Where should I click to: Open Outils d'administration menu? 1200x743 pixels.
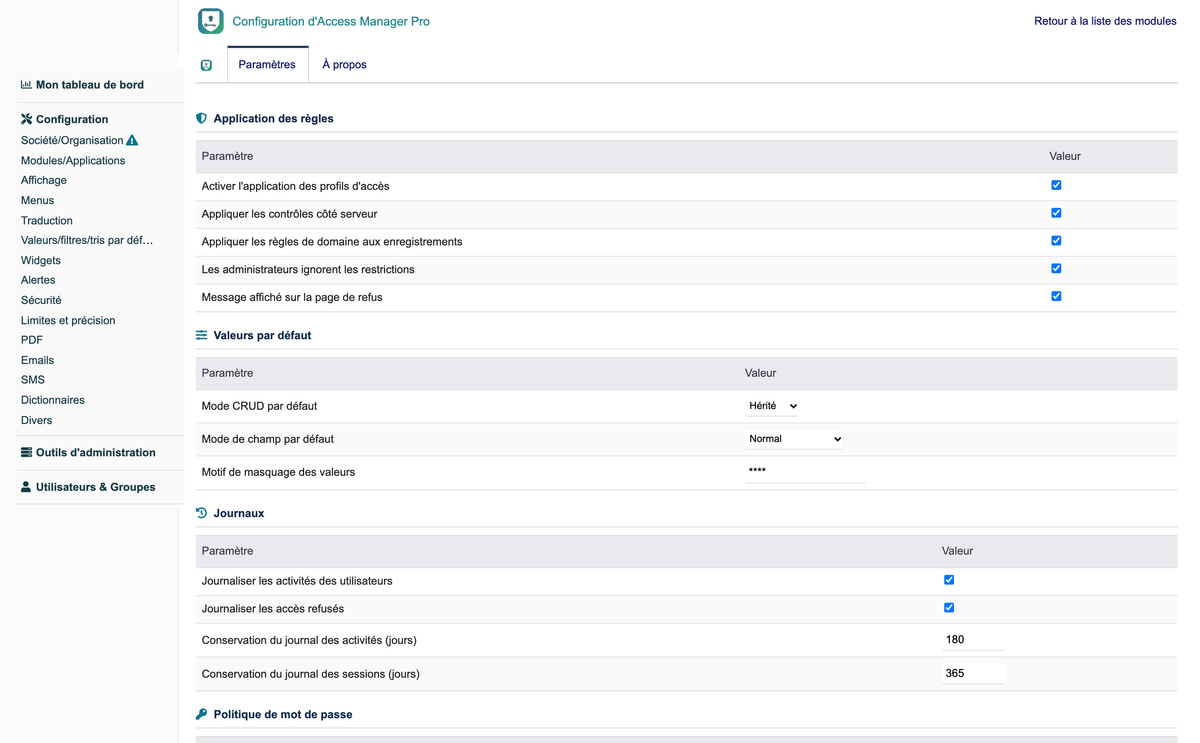(x=96, y=453)
